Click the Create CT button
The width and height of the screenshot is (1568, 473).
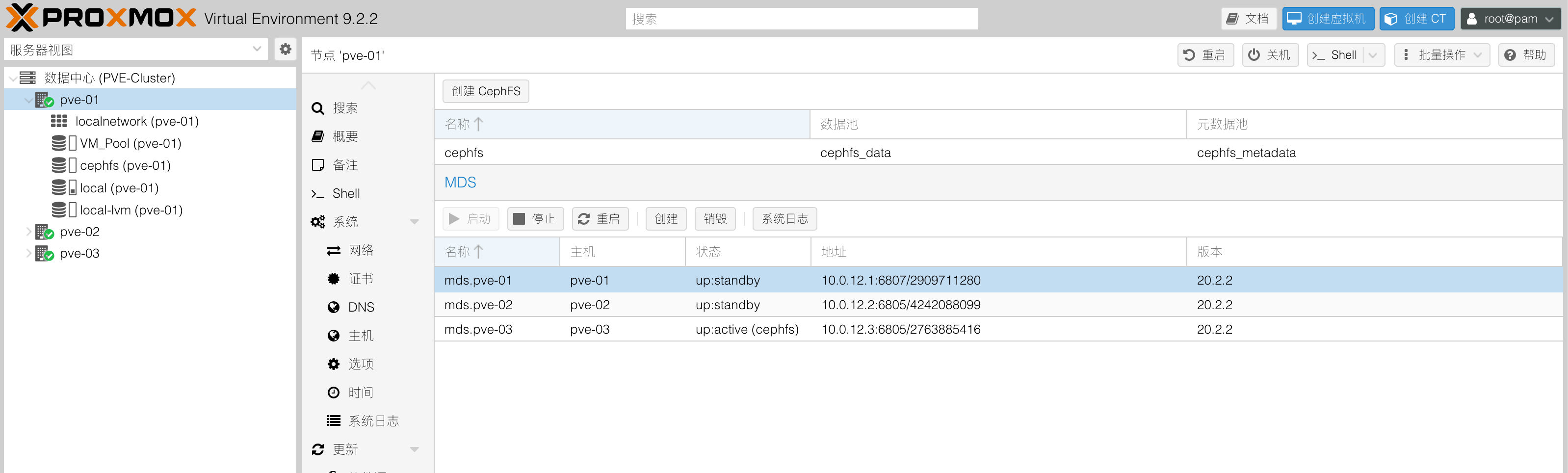click(x=1417, y=18)
